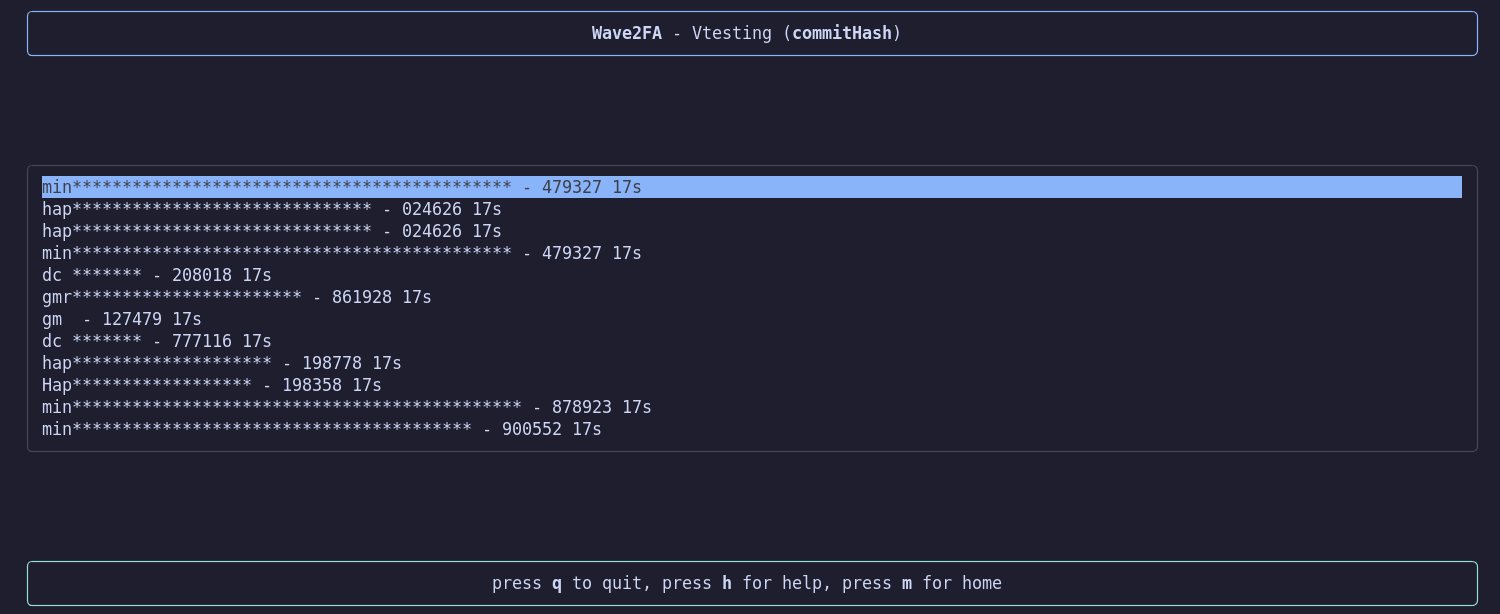Click the 17s countdown on the 900552 row

tap(587, 429)
